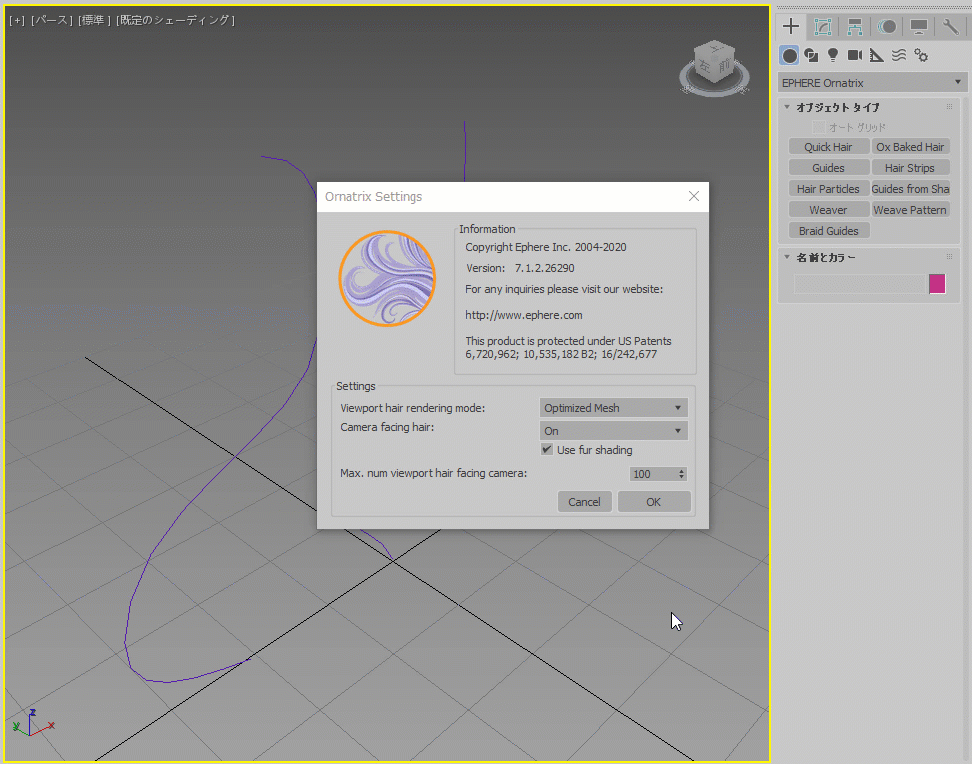972x764 pixels.
Task: Open the viewport hair rendering mode dropdown
Action: 613,408
